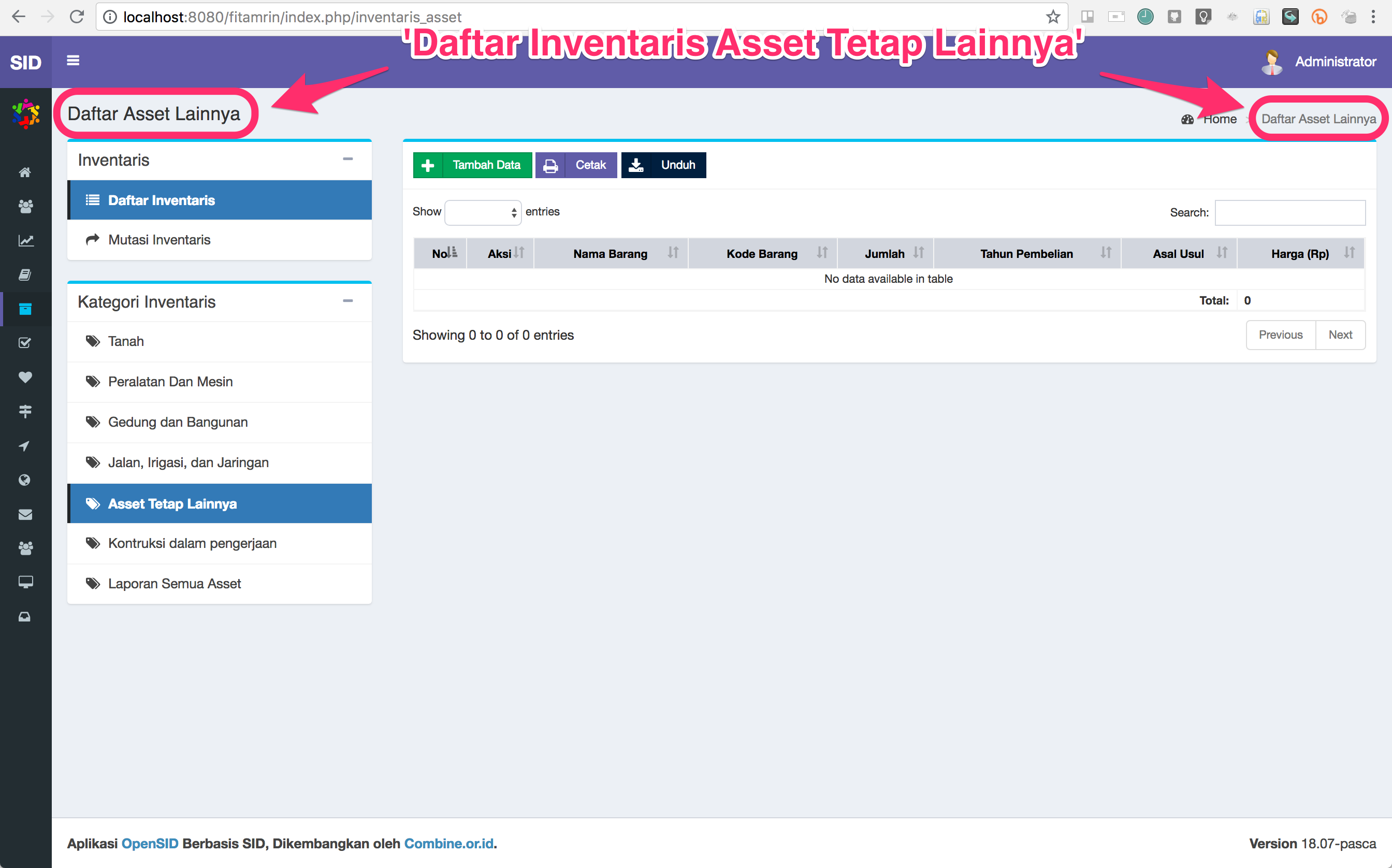Select the book/ledger icon in the sidebar
Screen dimensions: 1392x868
[25, 274]
